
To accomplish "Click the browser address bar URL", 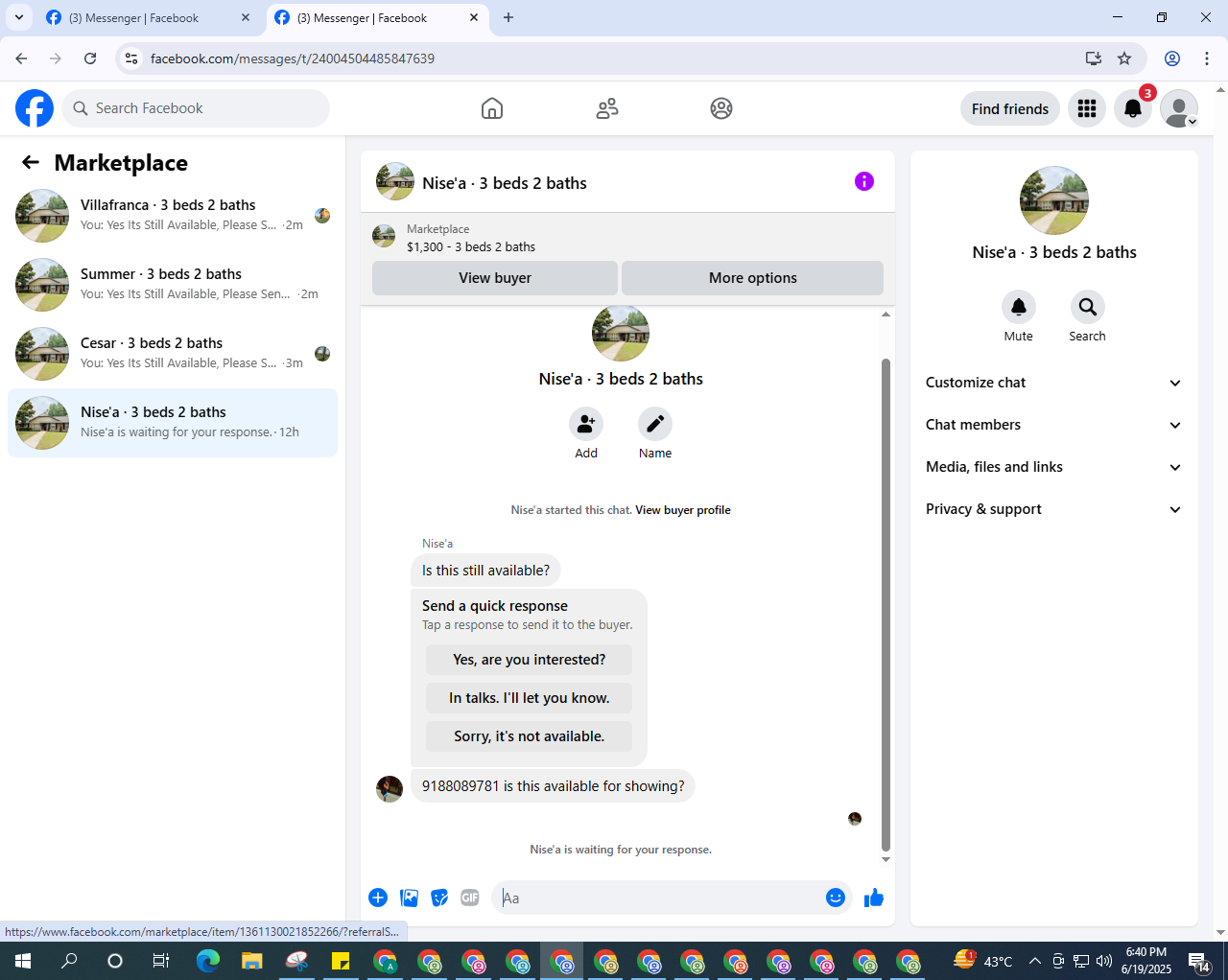I will pyautogui.click(x=293, y=58).
